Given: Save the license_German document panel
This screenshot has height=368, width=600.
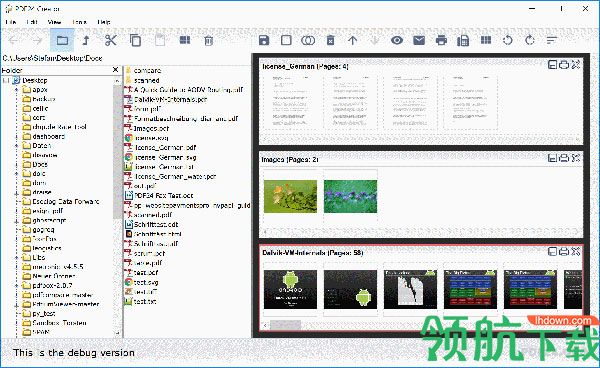Looking at the screenshot, I should 552,65.
